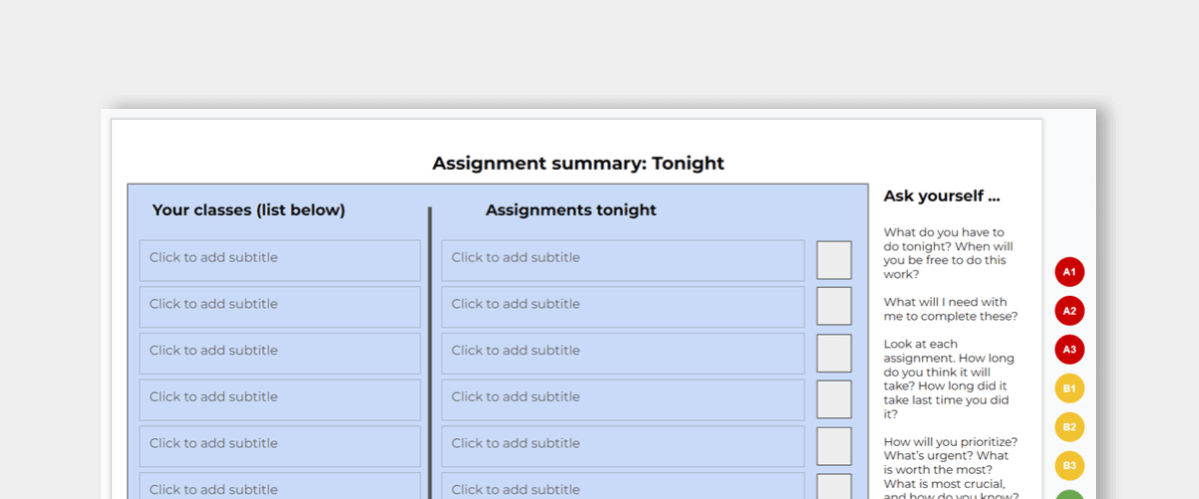The image size is (1199, 499).
Task: Check the first assignment's checkbox
Action: click(x=834, y=260)
